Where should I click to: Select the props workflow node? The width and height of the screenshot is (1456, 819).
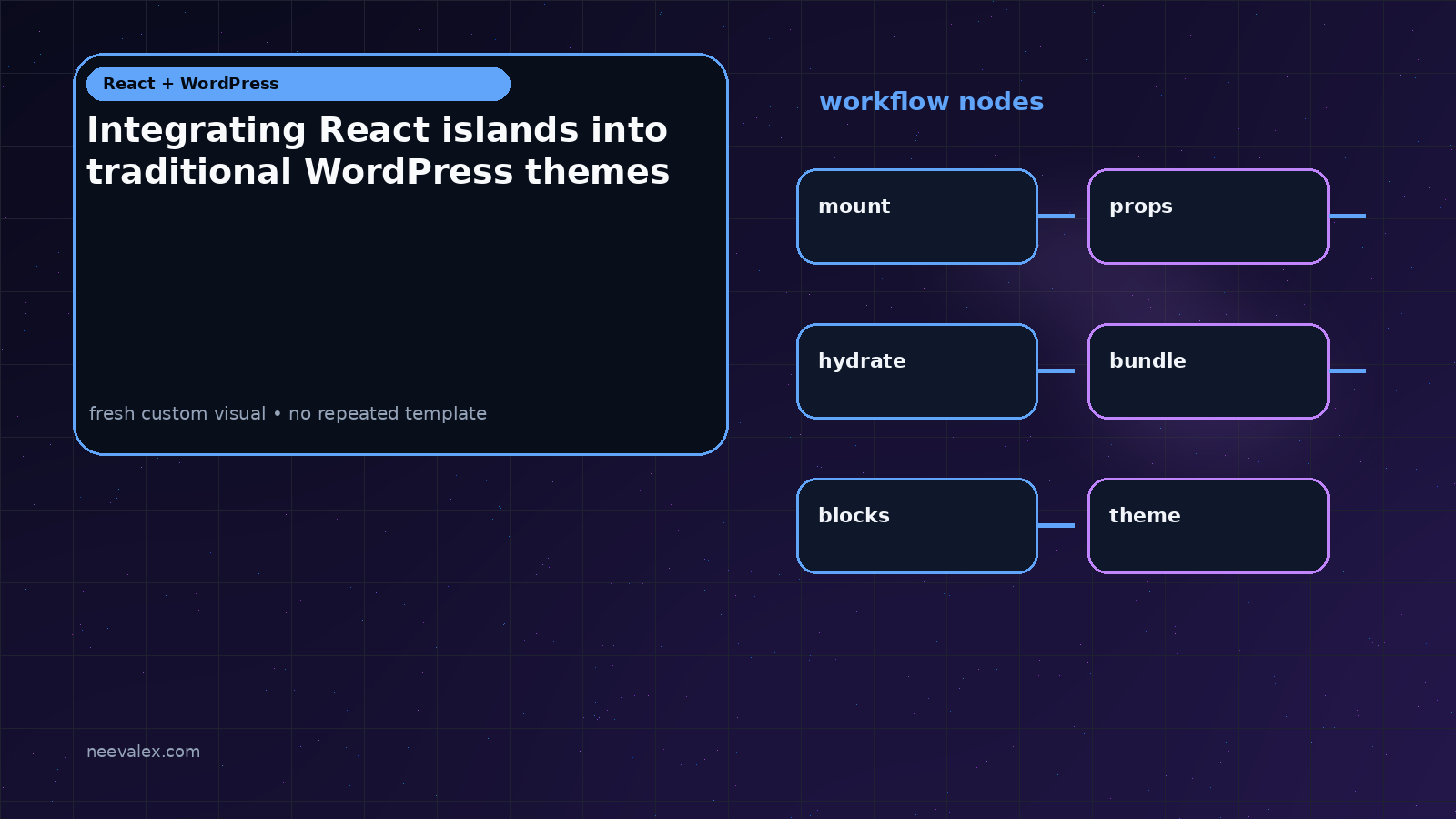pyautogui.click(x=1208, y=217)
